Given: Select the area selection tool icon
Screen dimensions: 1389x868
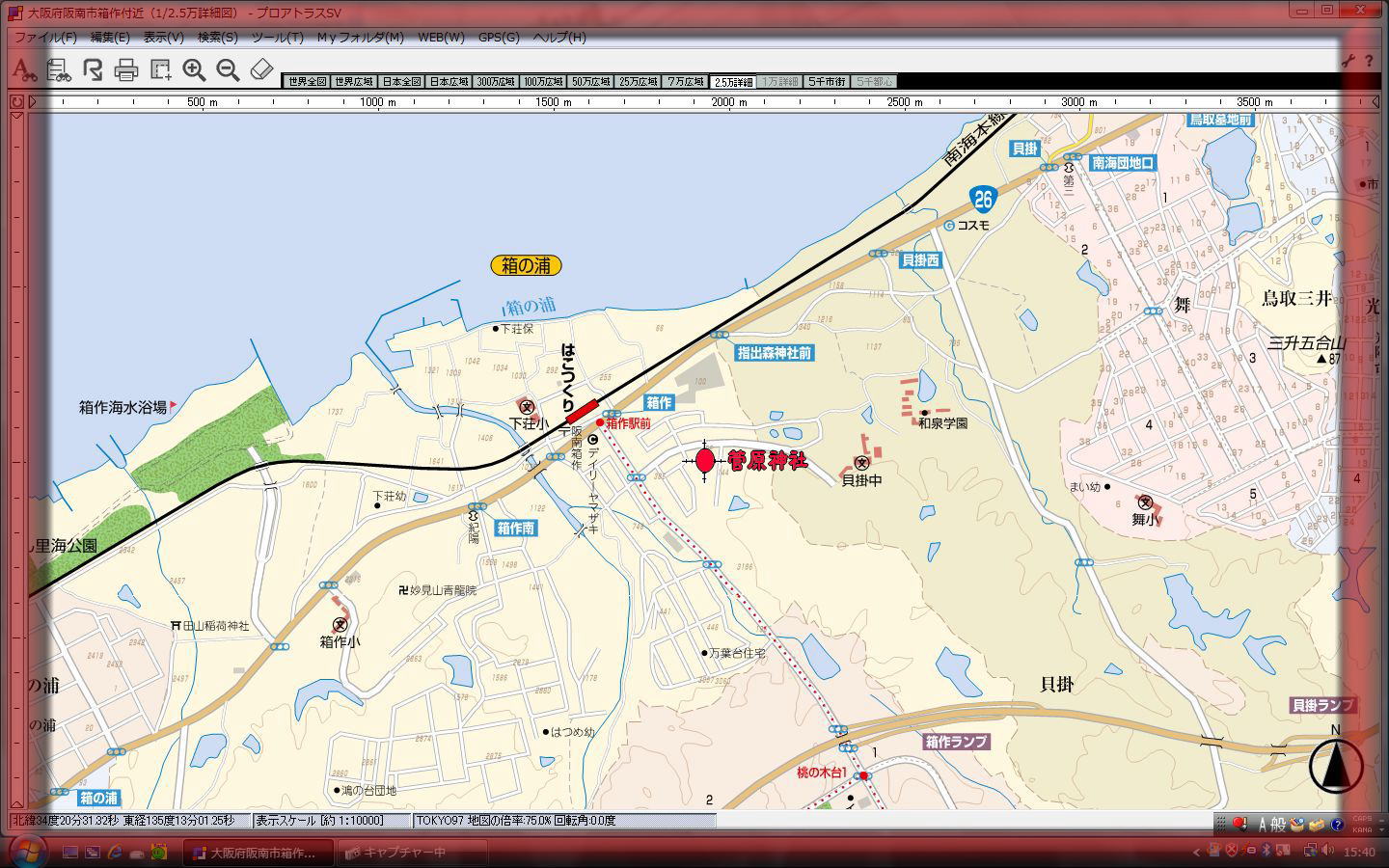Looking at the screenshot, I should point(160,69).
